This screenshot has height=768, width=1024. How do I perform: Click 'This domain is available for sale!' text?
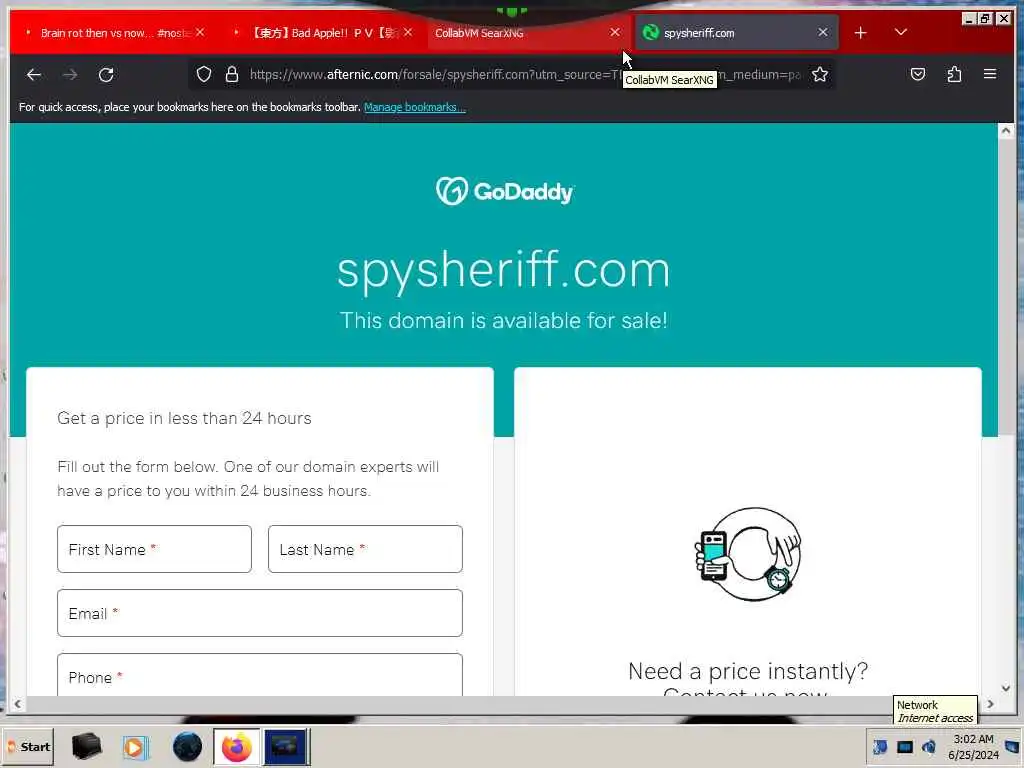pos(504,321)
